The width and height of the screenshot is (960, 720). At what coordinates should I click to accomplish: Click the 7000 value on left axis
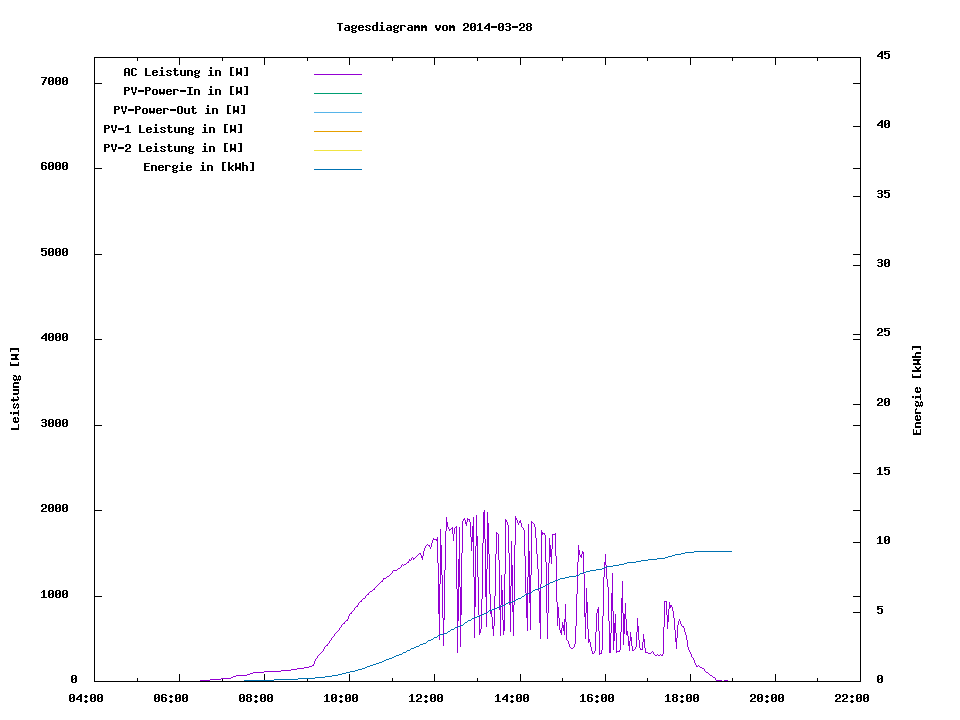pos(55,81)
